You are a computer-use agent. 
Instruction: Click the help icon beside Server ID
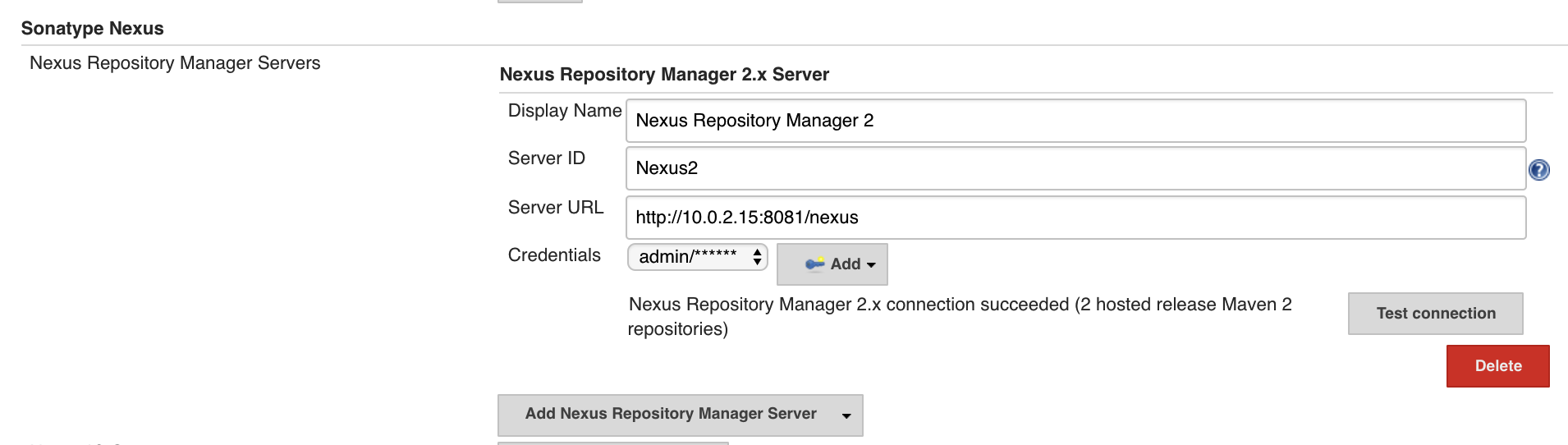[1538, 170]
